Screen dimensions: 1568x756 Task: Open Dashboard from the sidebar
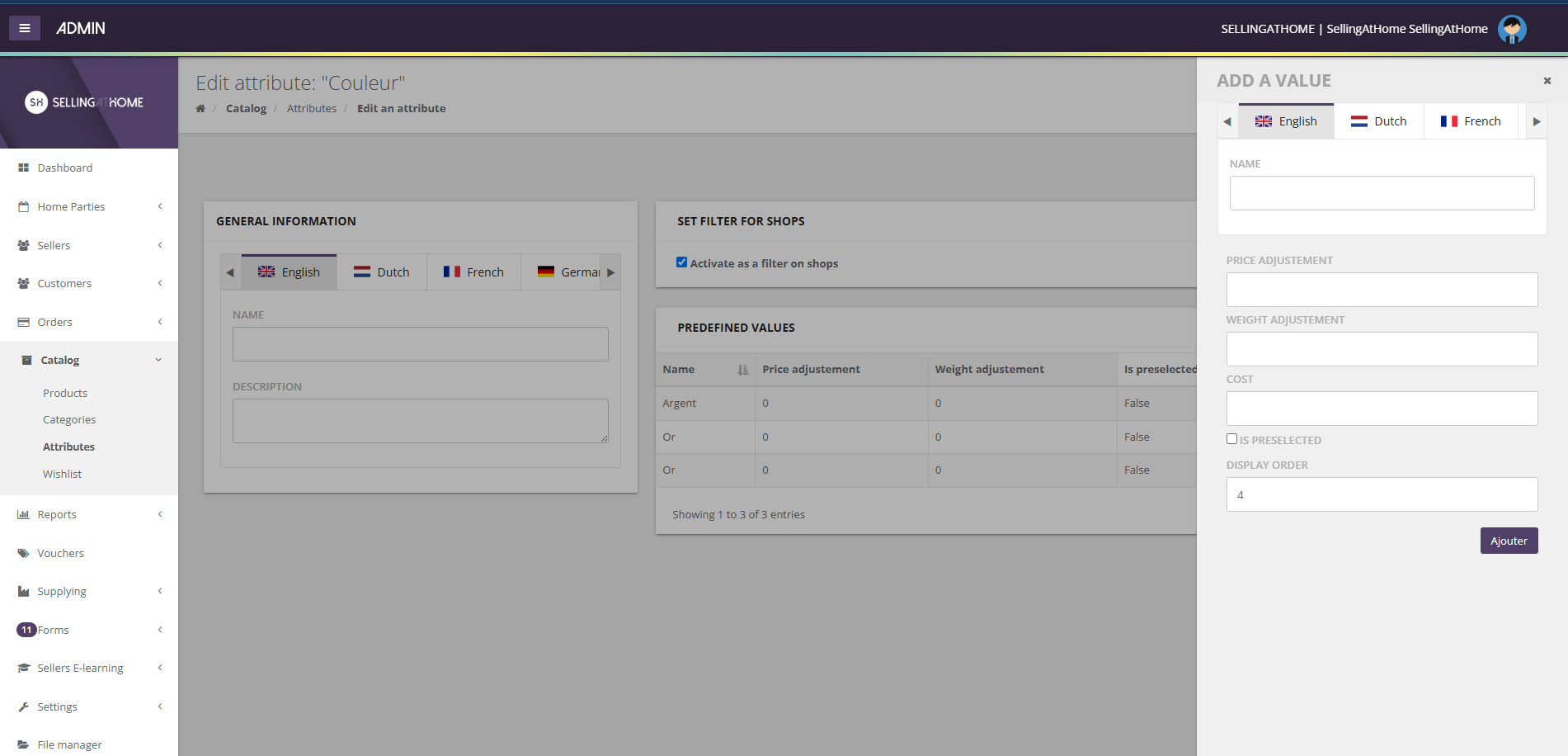click(64, 168)
